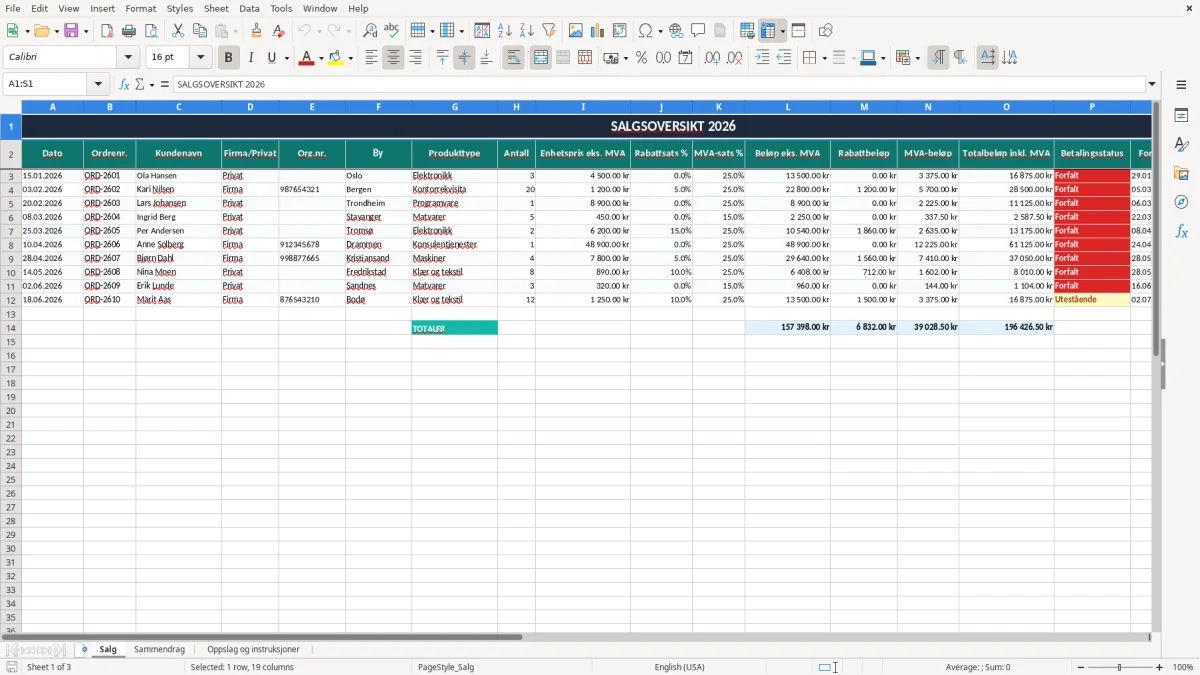The height and width of the screenshot is (675, 1200).
Task: Open the Freeze Rows and Columns dropdown arrow
Action: (783, 31)
